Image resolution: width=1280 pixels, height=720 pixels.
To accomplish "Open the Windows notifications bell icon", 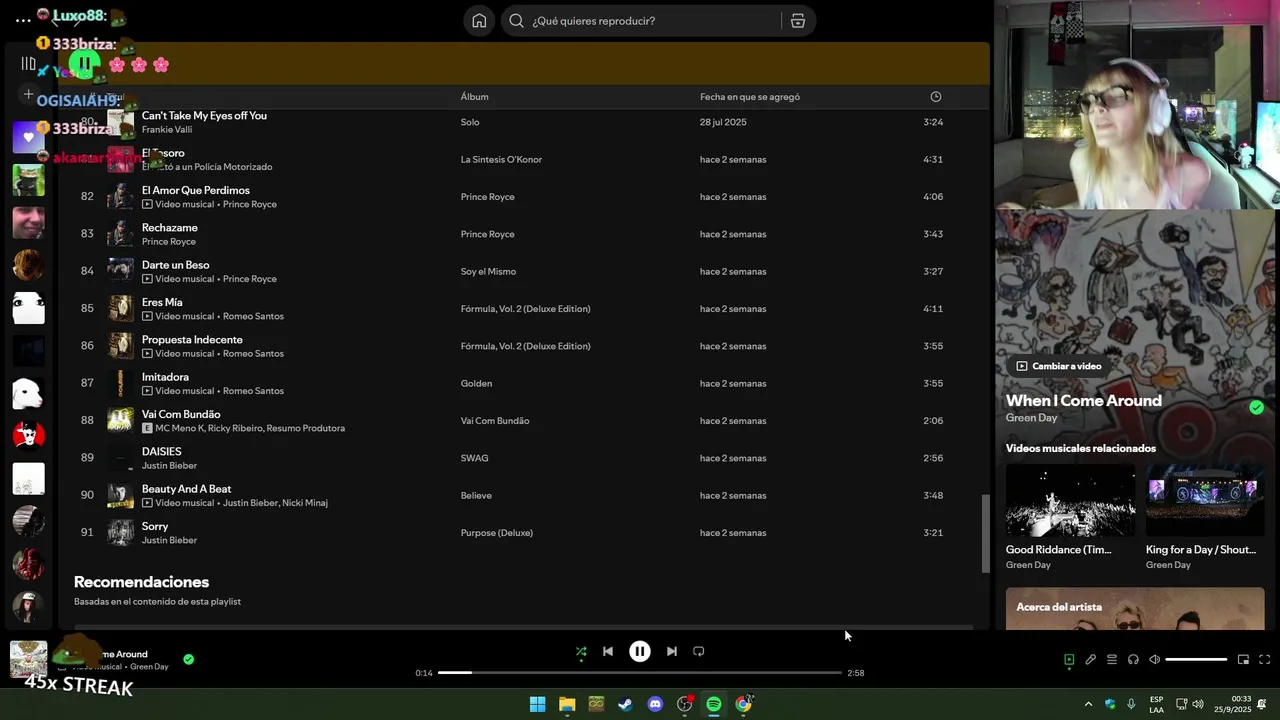I will pyautogui.click(x=1262, y=704).
